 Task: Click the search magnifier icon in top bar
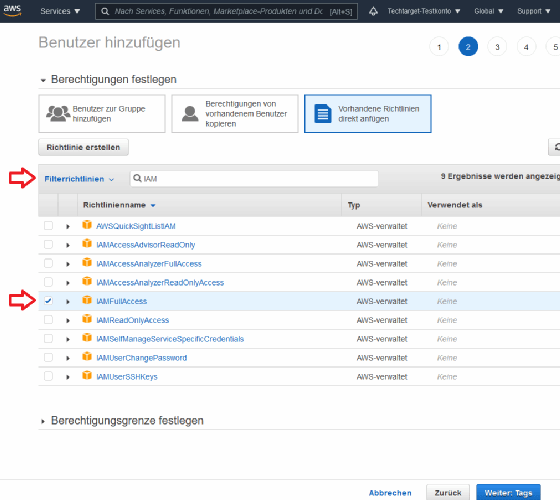(x=105, y=11)
